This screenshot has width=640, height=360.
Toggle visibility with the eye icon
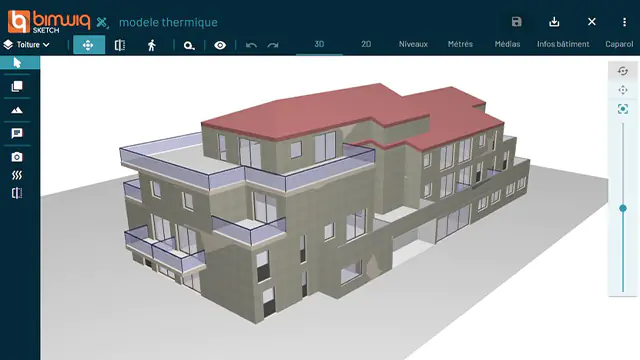[220, 45]
